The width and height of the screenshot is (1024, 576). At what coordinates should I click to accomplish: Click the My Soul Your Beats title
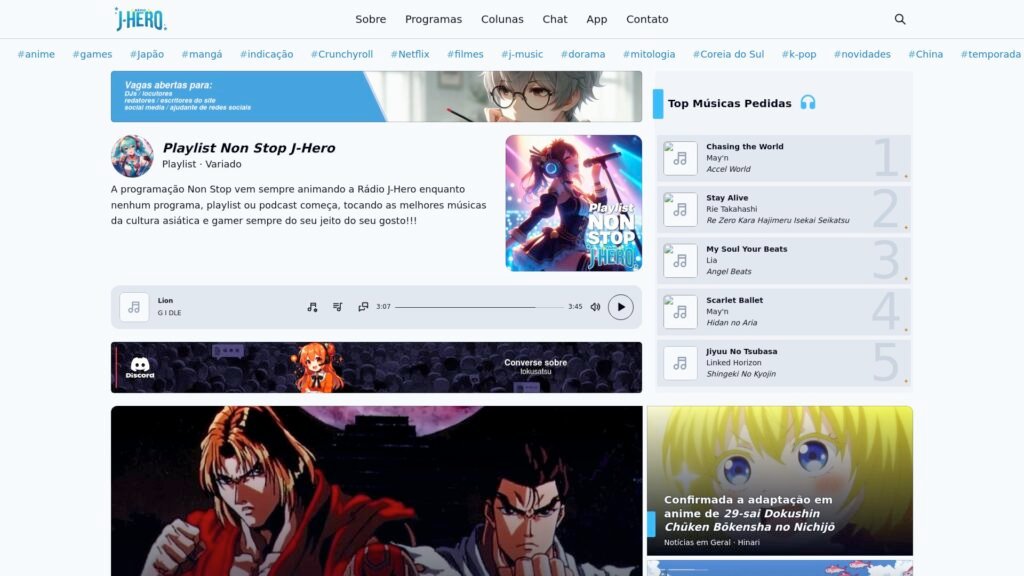coord(746,249)
